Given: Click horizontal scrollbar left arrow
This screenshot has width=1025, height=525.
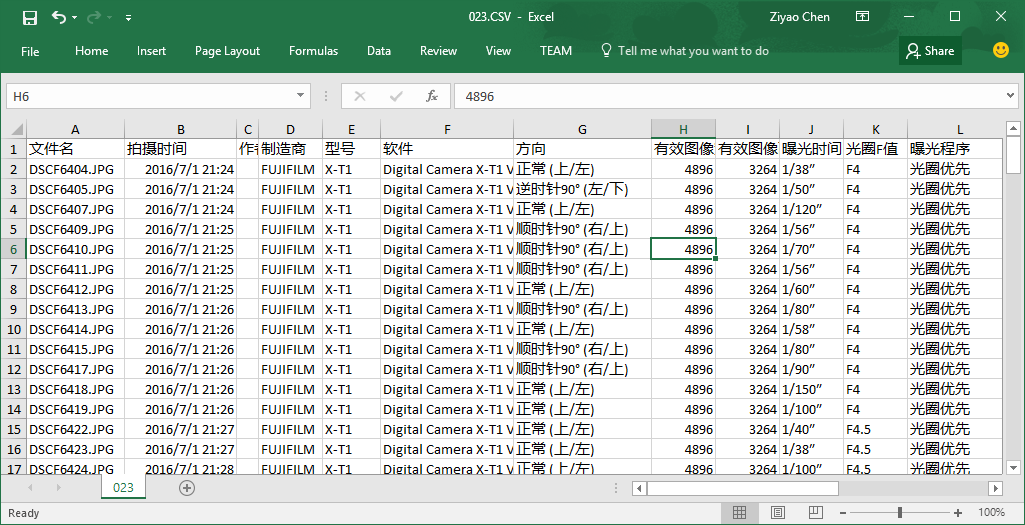Looking at the screenshot, I should (640, 488).
